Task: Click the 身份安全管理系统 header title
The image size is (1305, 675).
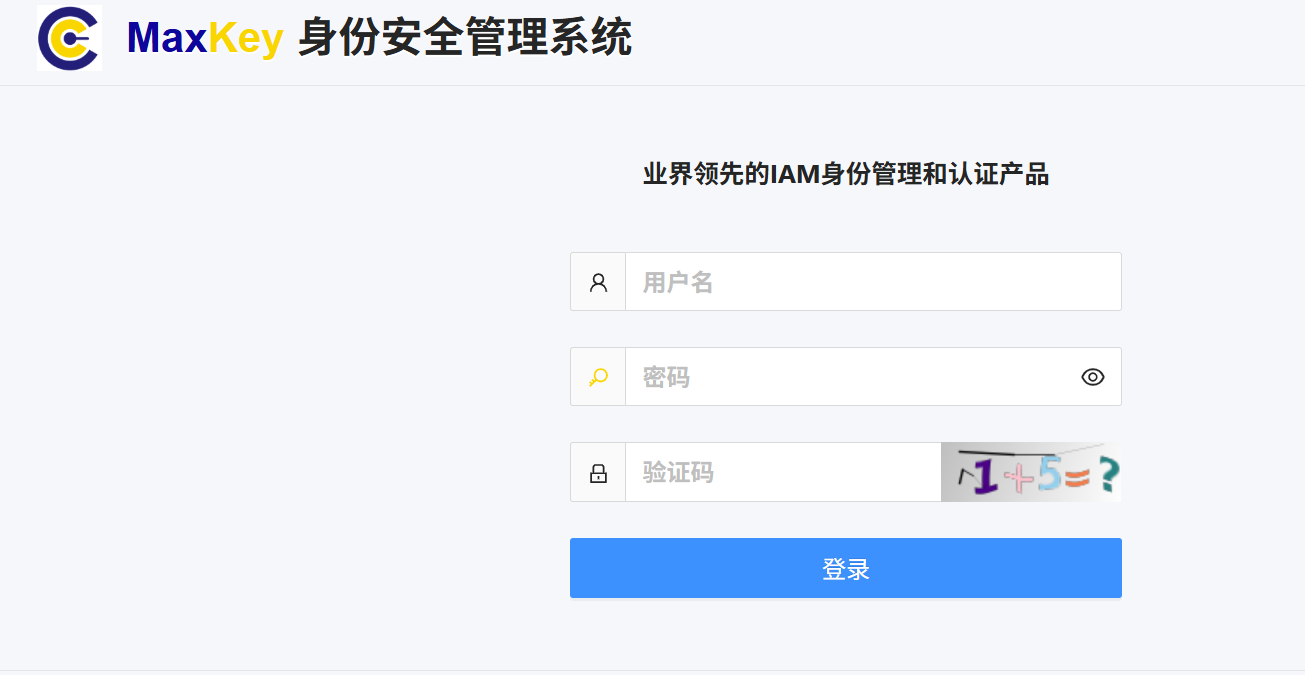Action: (x=465, y=39)
